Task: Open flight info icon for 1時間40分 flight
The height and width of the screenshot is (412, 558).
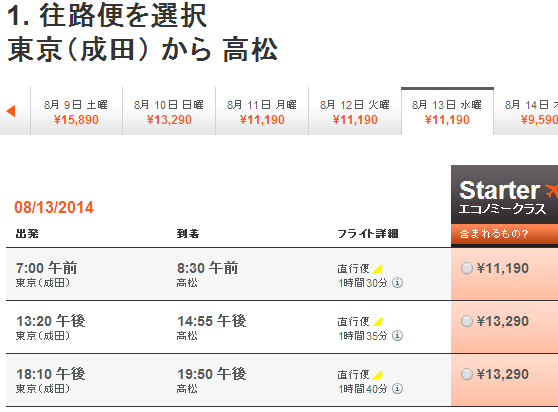Action: [x=397, y=389]
